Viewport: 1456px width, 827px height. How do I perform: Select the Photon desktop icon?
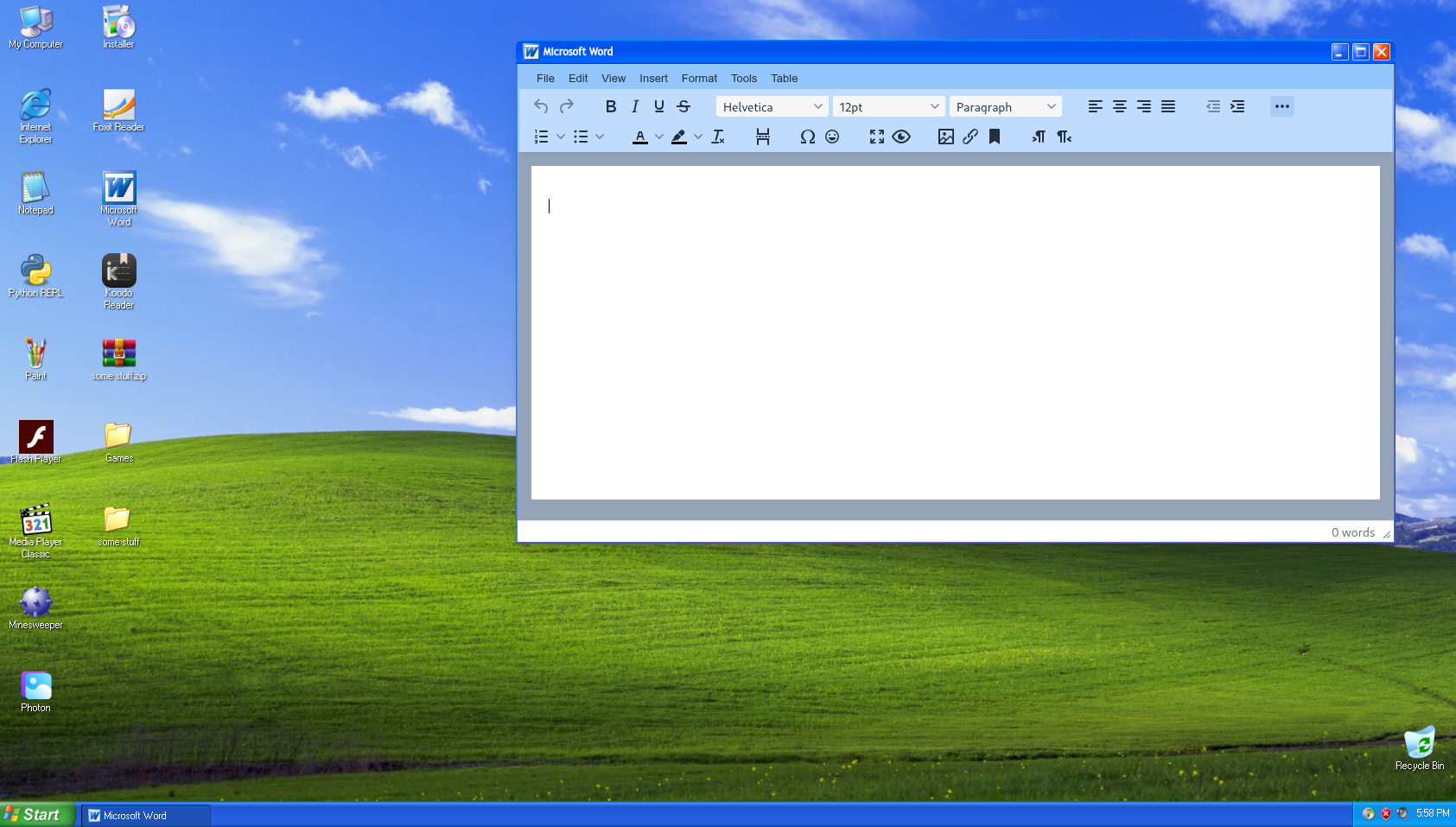[35, 691]
